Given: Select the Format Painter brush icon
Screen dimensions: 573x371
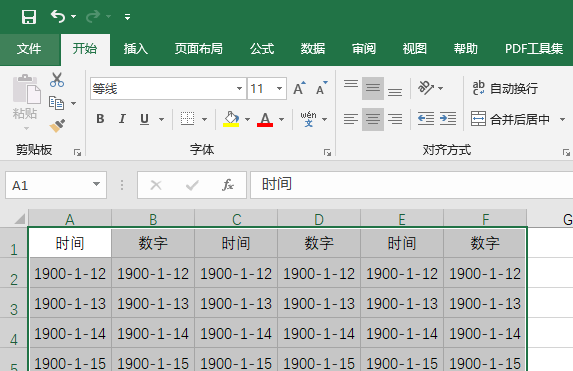Looking at the screenshot, I should coord(57,126).
